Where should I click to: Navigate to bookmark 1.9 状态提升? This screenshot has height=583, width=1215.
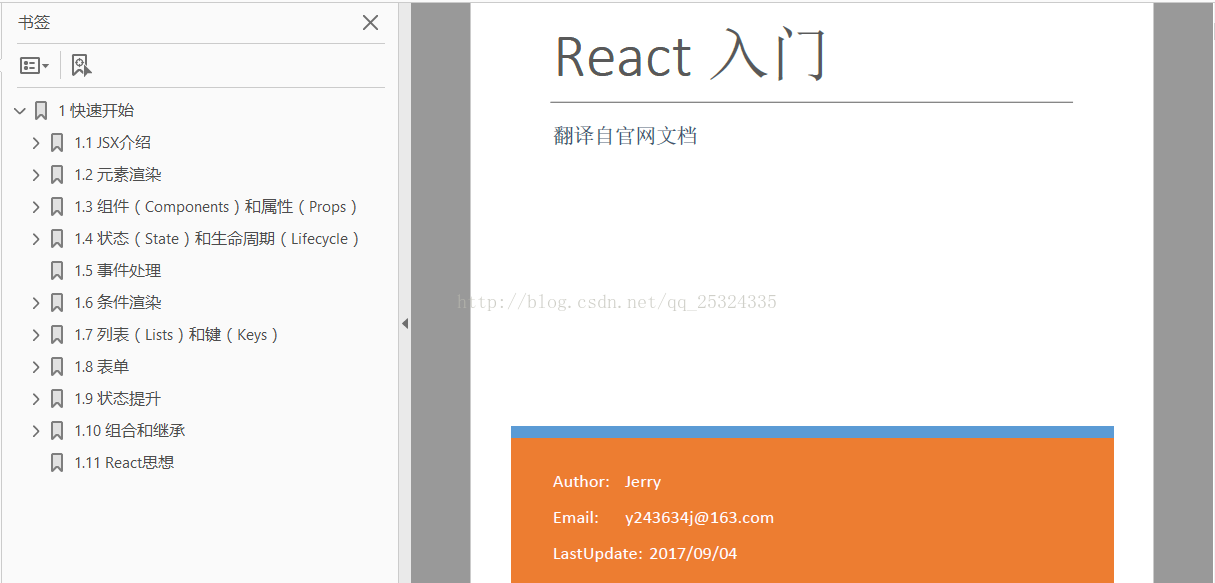click(x=118, y=399)
